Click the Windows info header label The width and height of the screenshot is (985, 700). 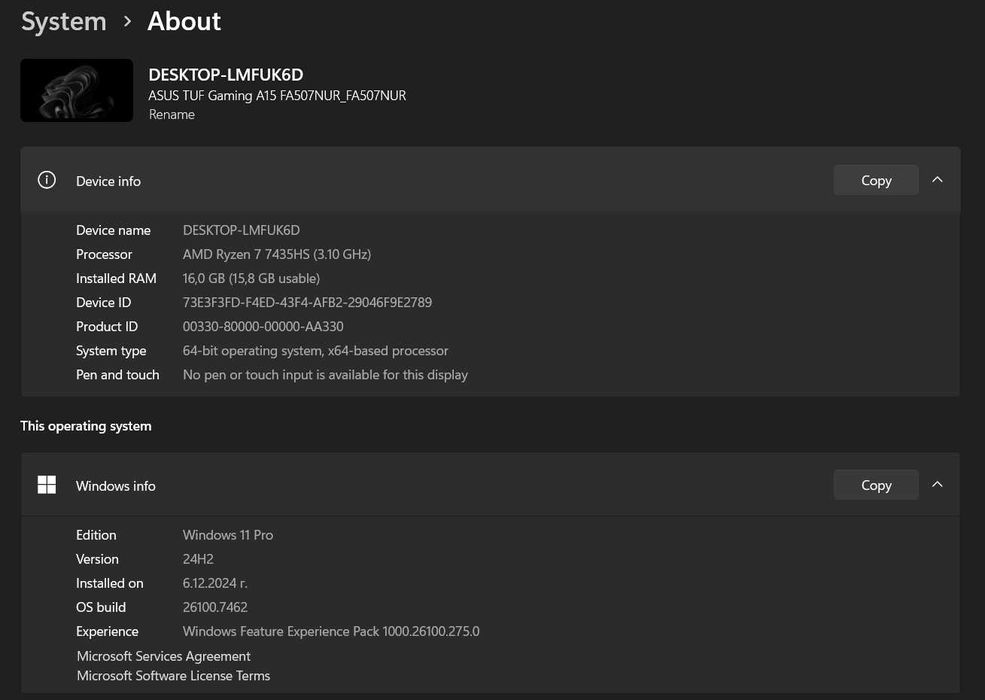(x=116, y=486)
